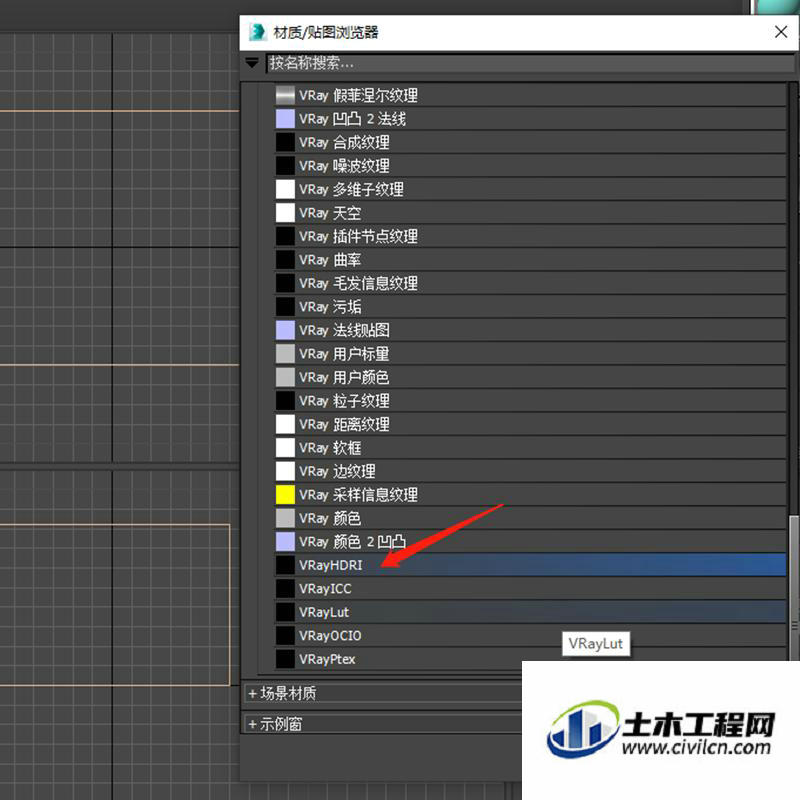Select VRay 颜色 2 凹凸 map
800x800 pixels.
[x=530, y=541]
